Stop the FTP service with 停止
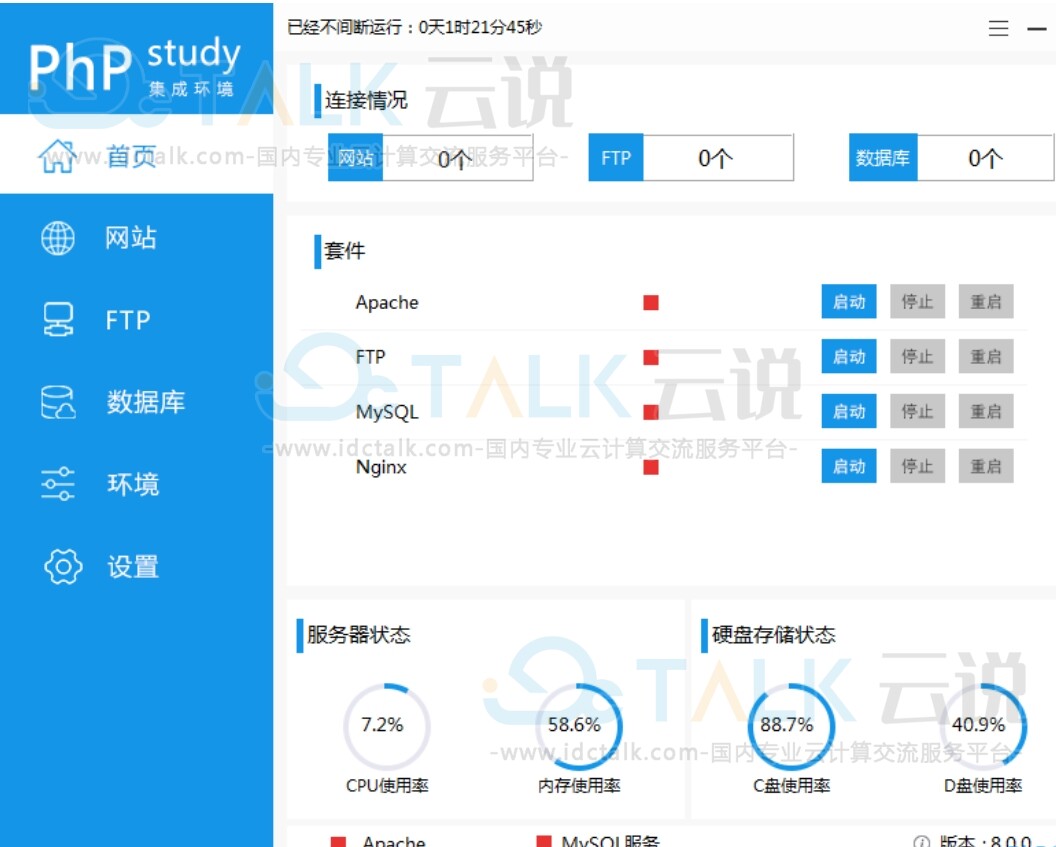The width and height of the screenshot is (1056, 847). (917, 356)
